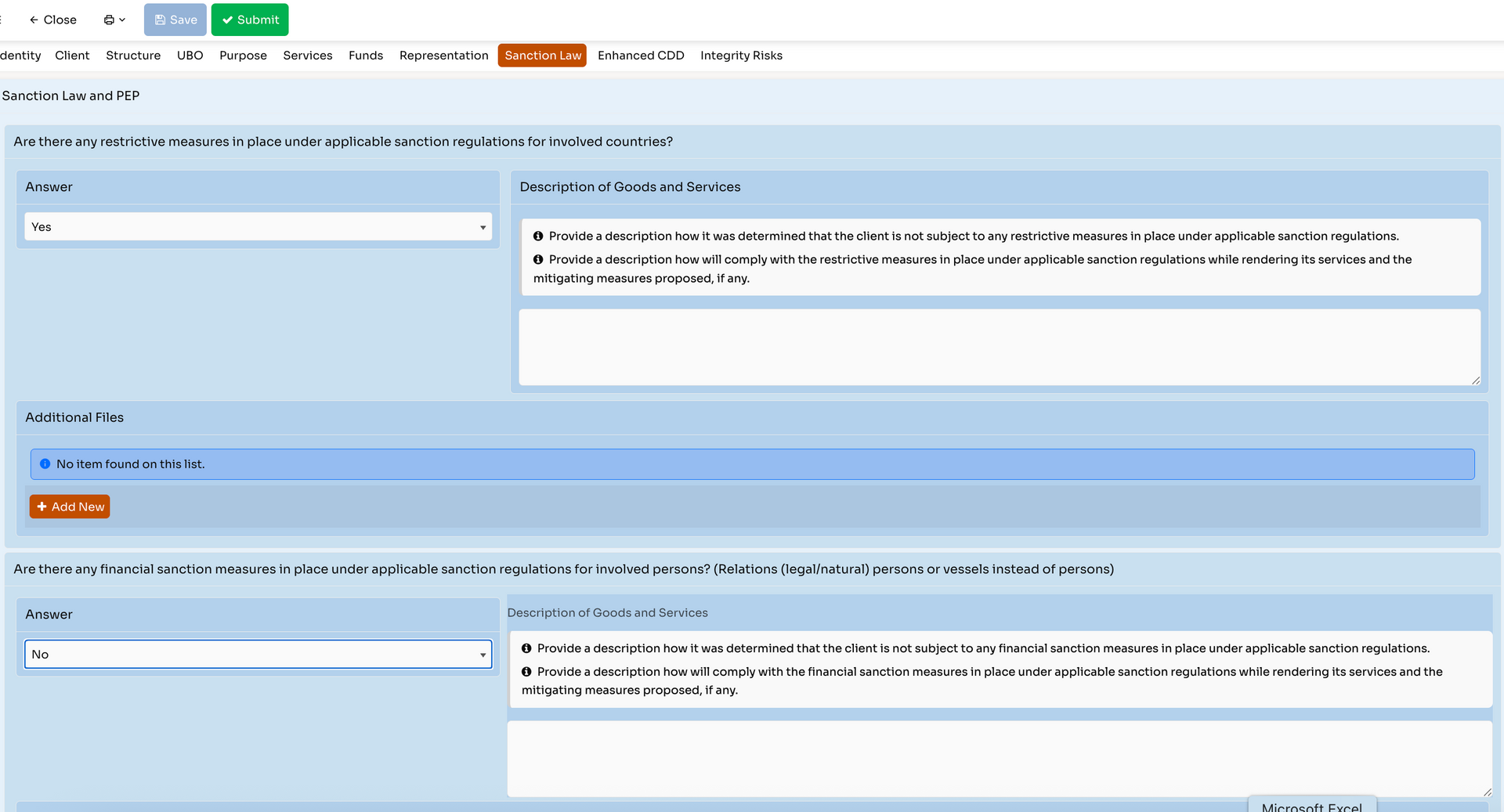The height and width of the screenshot is (812, 1504).
Task: Save the form with Save button
Action: pyautogui.click(x=175, y=20)
